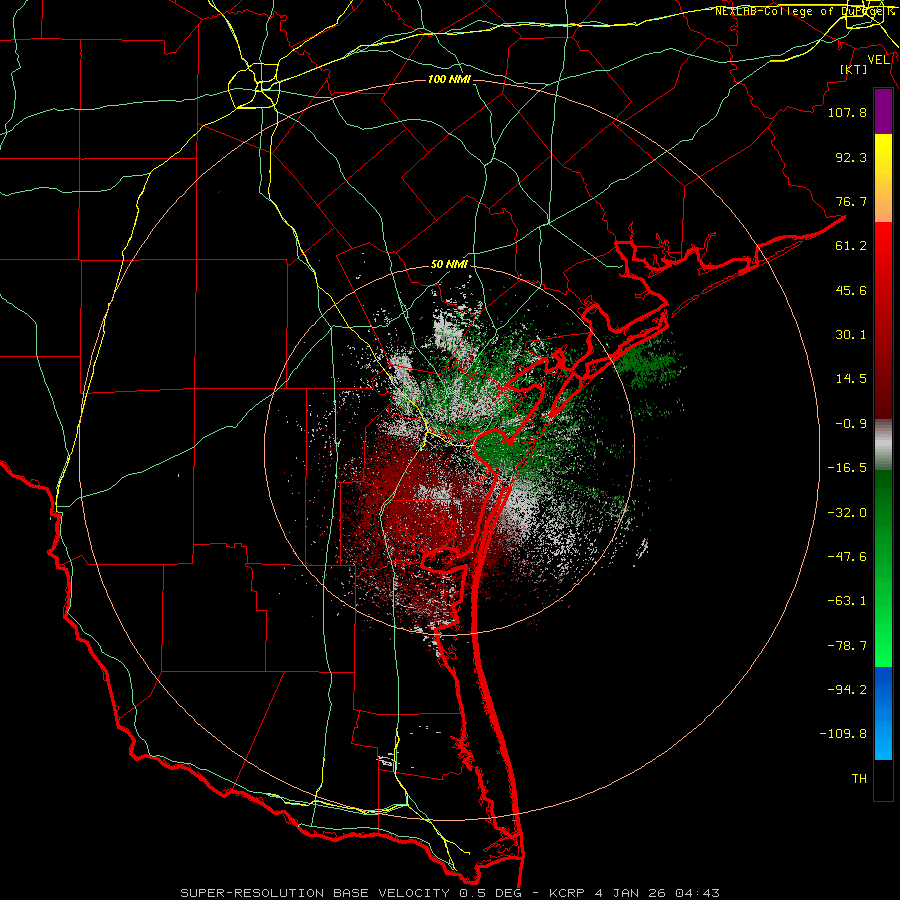This screenshot has width=900, height=900.
Task: Click the 107.8 velocity scale value
Action: coord(847,112)
